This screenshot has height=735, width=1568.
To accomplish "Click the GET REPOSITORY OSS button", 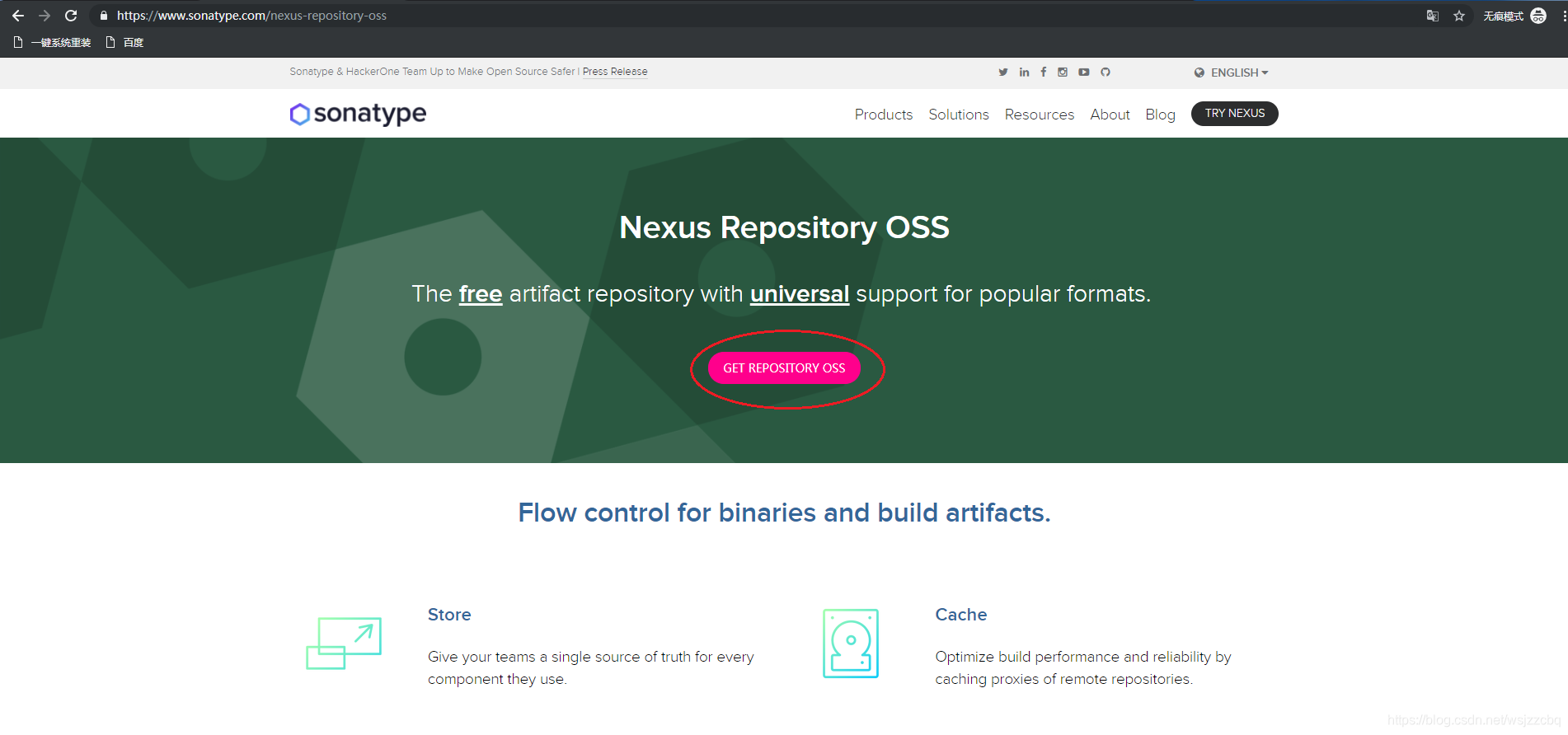I will point(784,368).
